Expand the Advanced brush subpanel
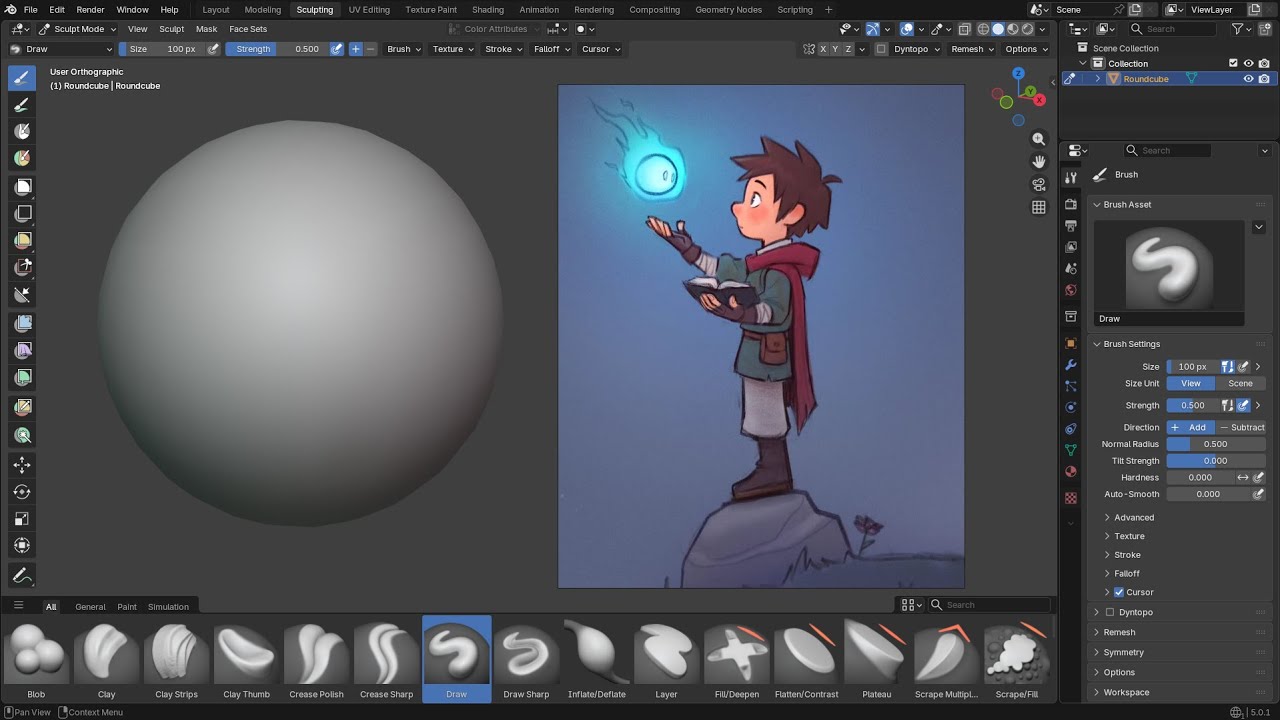1280x720 pixels. pyautogui.click(x=1134, y=517)
